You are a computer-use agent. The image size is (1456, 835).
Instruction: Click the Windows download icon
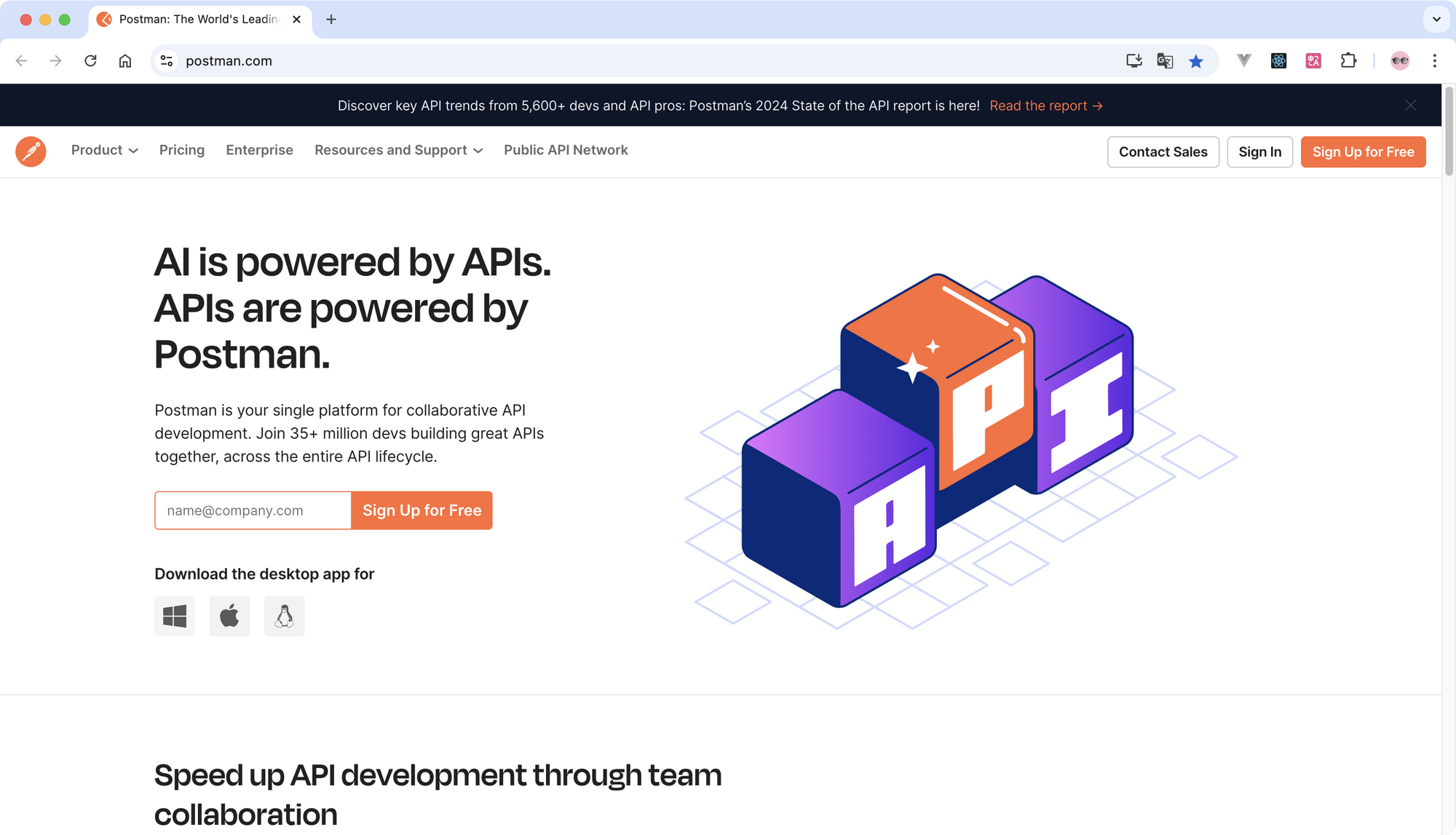click(x=175, y=615)
